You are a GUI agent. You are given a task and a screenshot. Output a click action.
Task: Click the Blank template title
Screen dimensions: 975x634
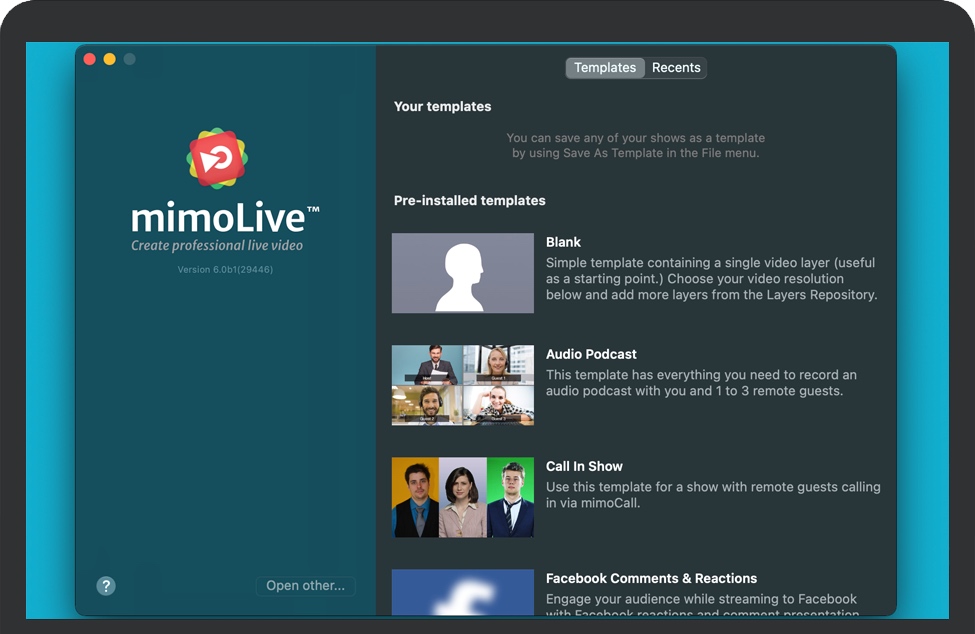click(563, 242)
